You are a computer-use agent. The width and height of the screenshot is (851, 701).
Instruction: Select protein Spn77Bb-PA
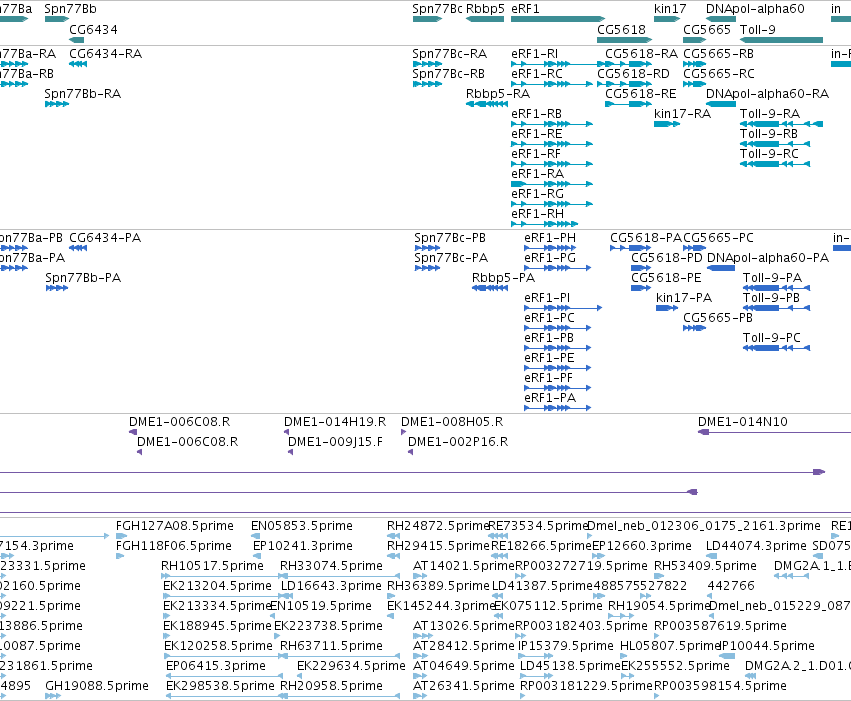(83, 278)
